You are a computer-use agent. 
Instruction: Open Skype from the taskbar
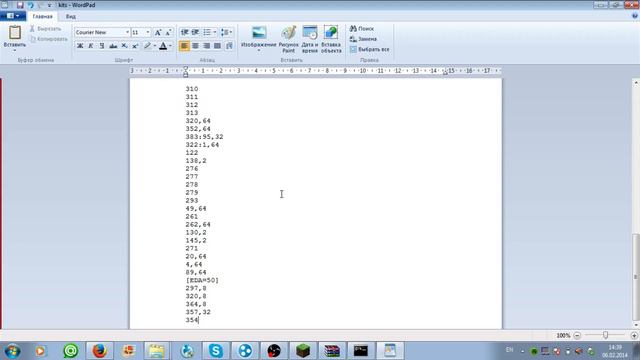point(216,351)
